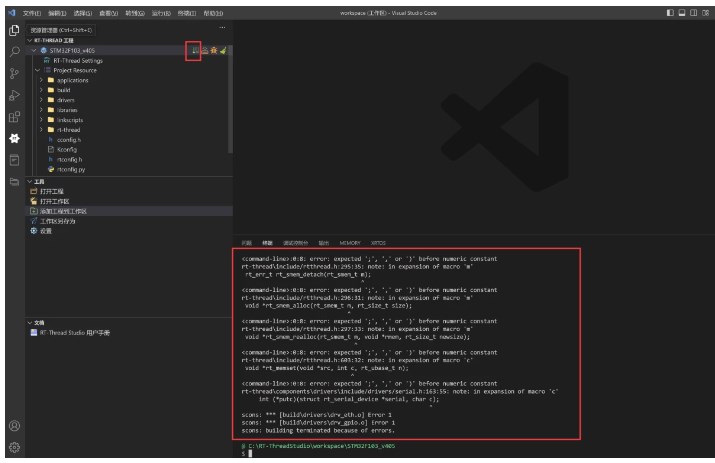Toggle the secondary side bar visibility

click(694, 13)
